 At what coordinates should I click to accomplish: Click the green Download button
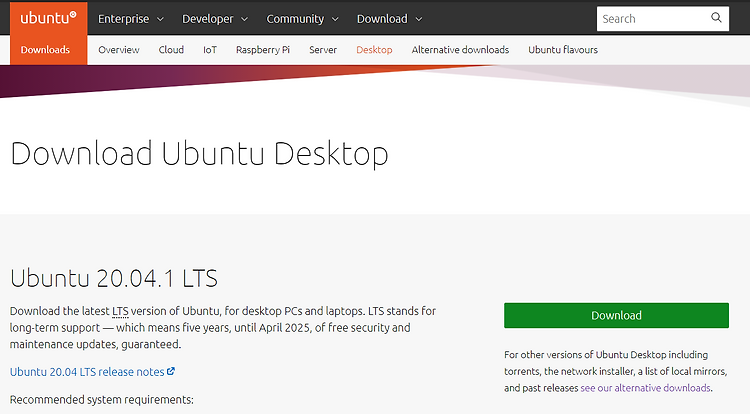coord(616,316)
